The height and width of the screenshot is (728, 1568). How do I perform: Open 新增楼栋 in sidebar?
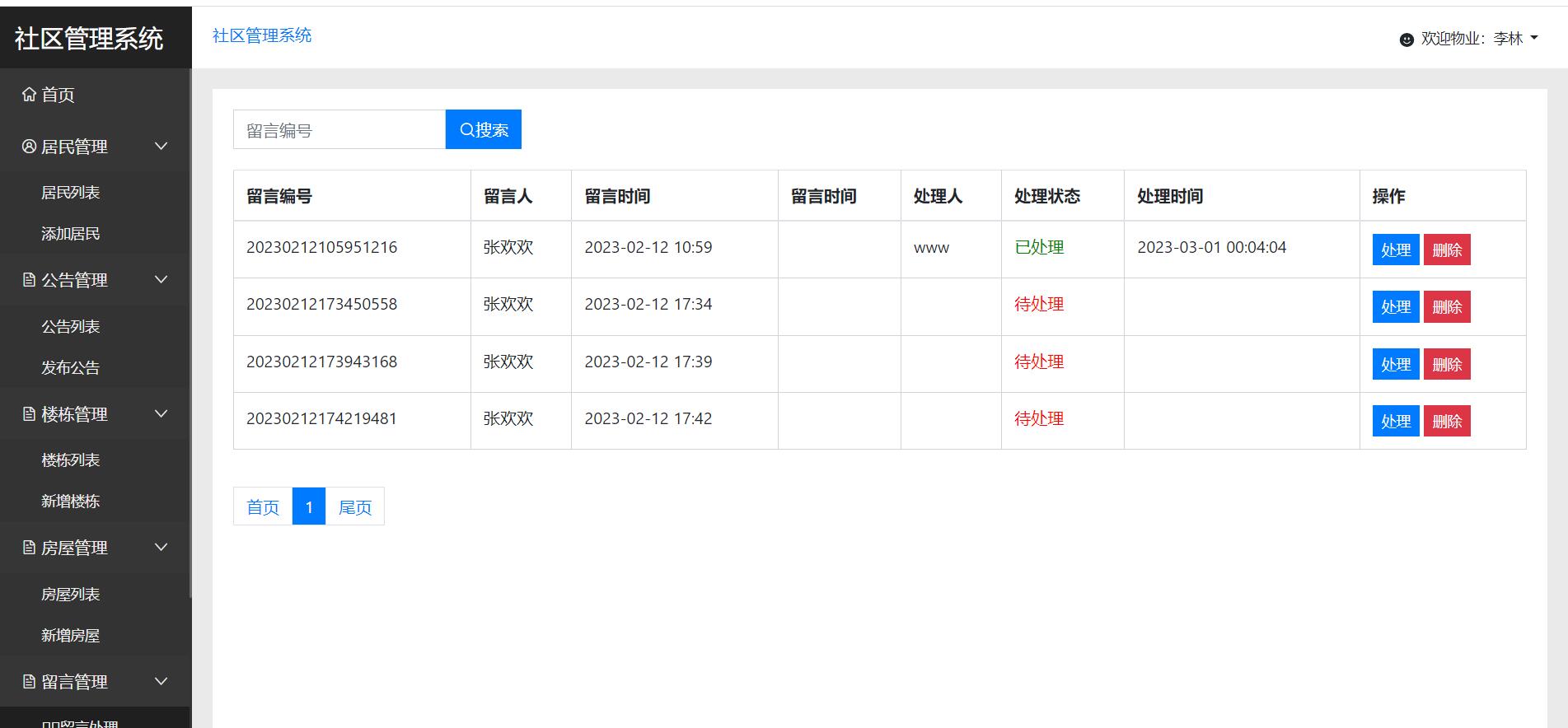click(x=71, y=502)
